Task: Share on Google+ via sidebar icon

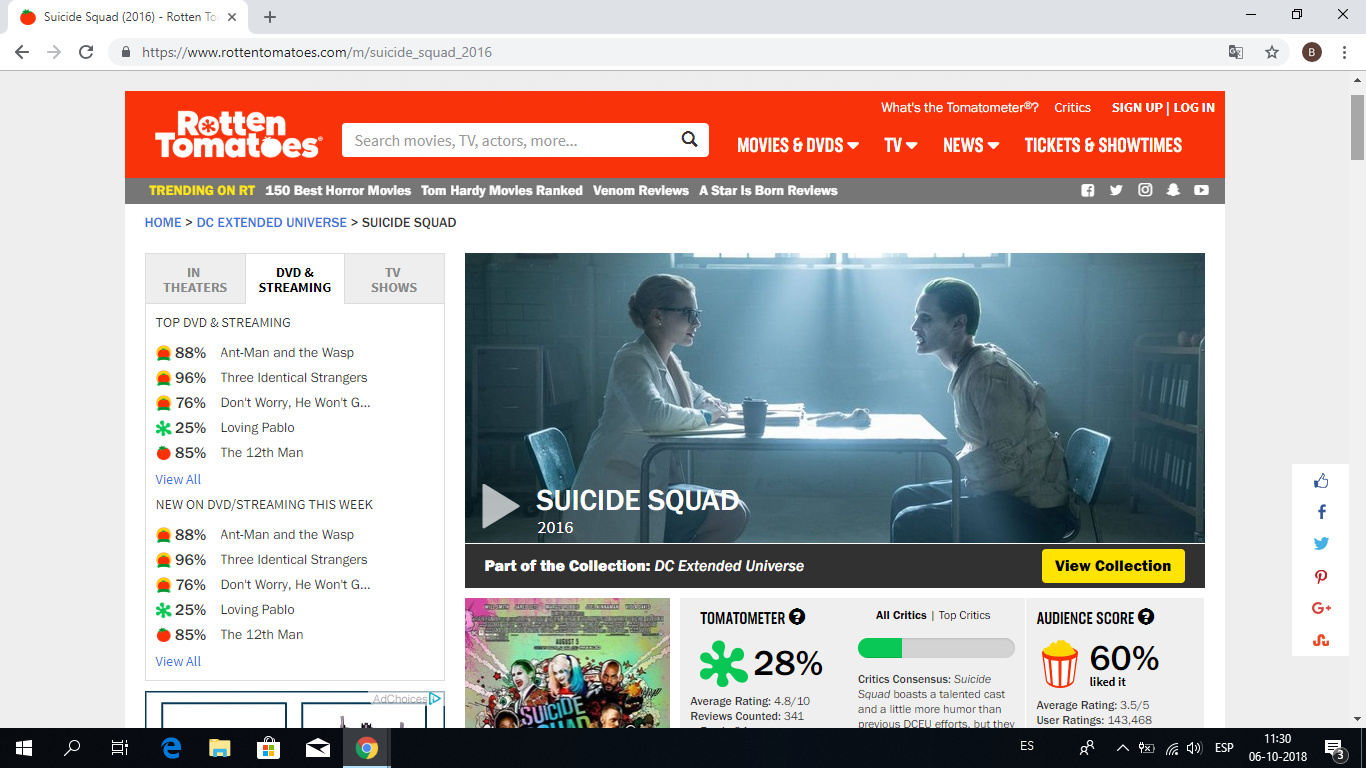Action: [1321, 608]
